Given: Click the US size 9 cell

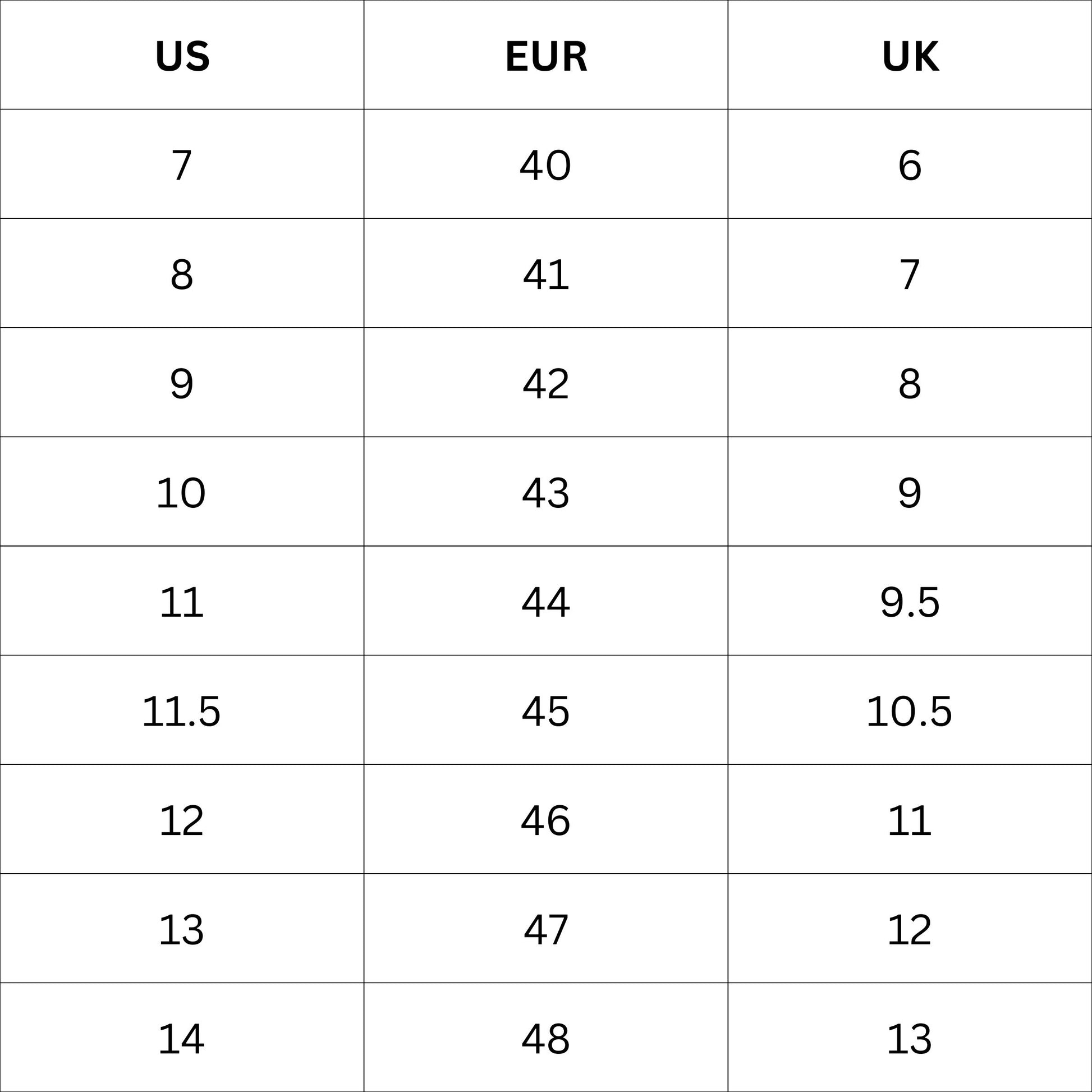Looking at the screenshot, I should pyautogui.click(x=182, y=384).
